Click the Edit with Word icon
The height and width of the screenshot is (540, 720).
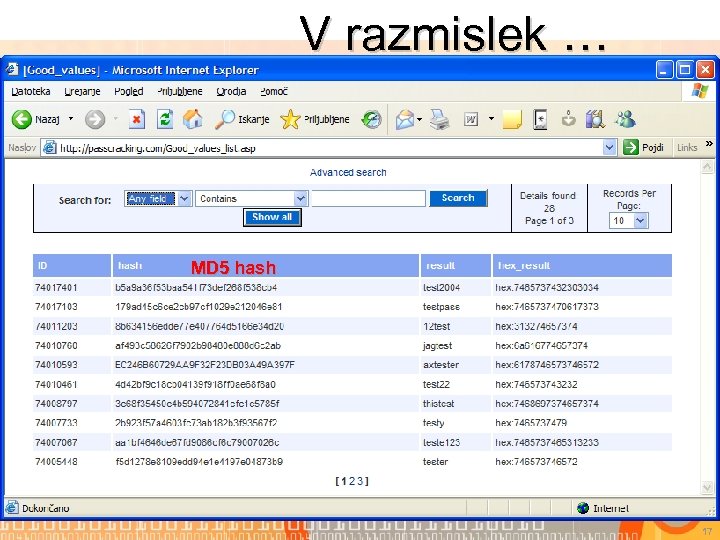471,119
